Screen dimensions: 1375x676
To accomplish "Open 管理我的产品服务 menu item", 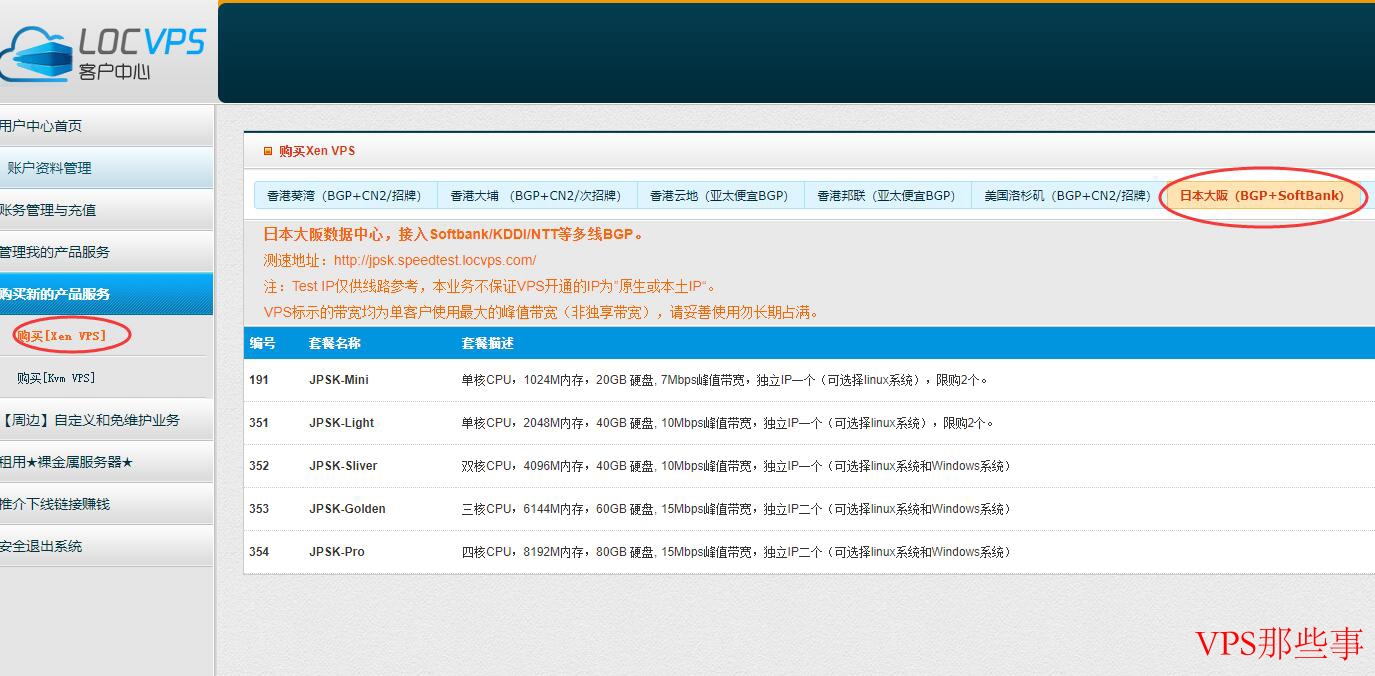I will 106,252.
